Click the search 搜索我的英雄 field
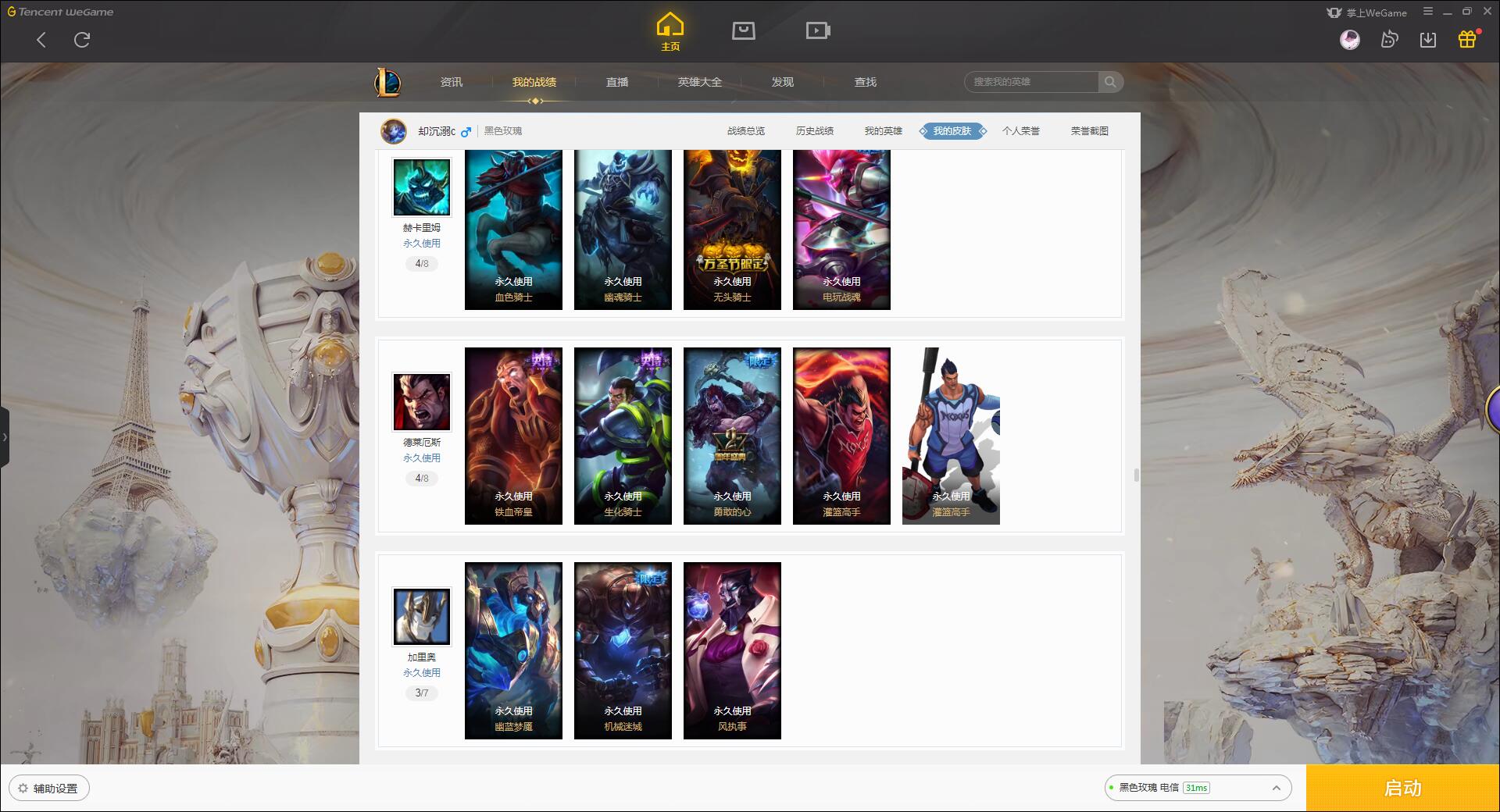 tap(1031, 82)
